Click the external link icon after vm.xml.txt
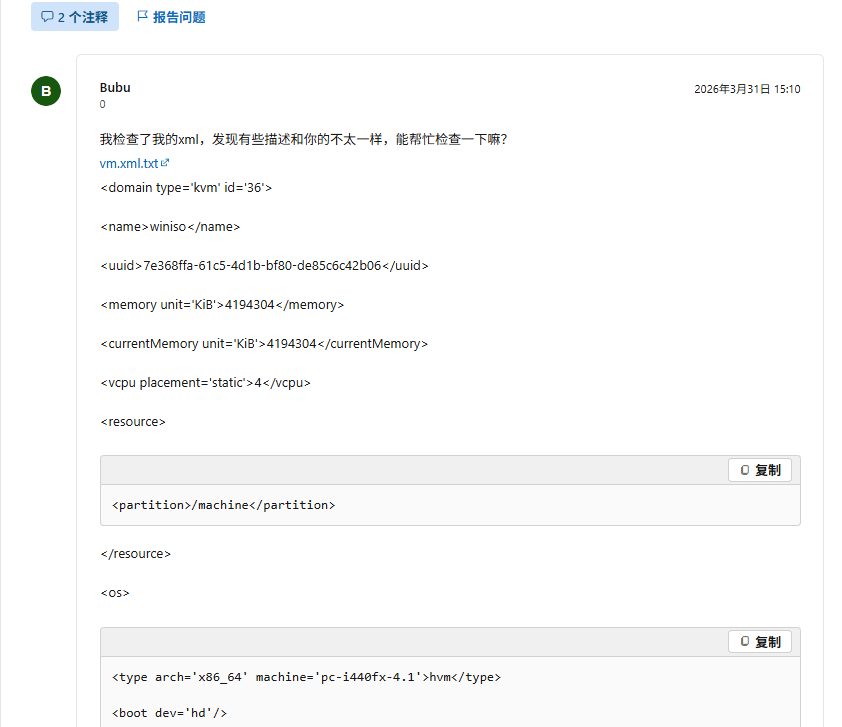The image size is (842, 727). coord(165,162)
